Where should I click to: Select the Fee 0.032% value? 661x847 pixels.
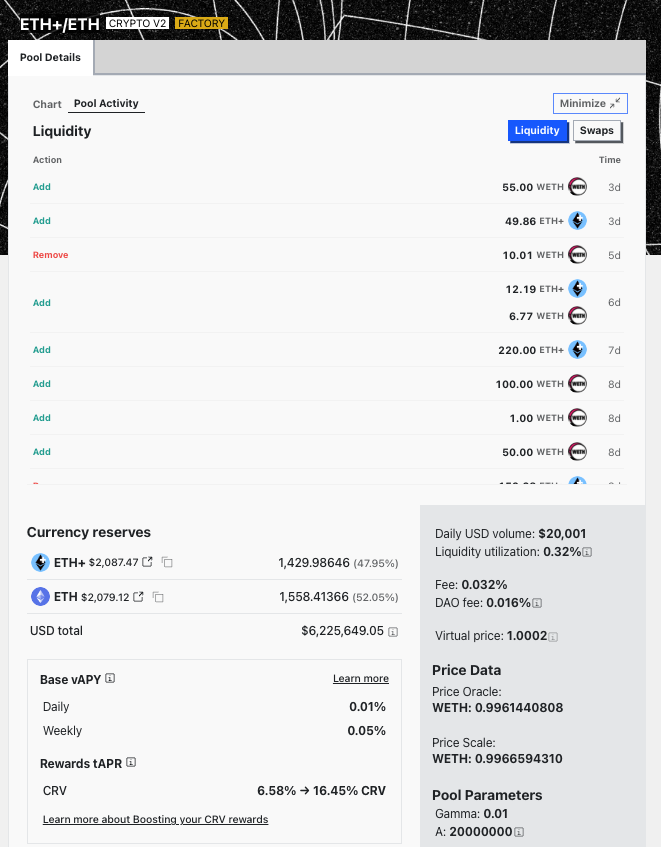[x=484, y=585]
